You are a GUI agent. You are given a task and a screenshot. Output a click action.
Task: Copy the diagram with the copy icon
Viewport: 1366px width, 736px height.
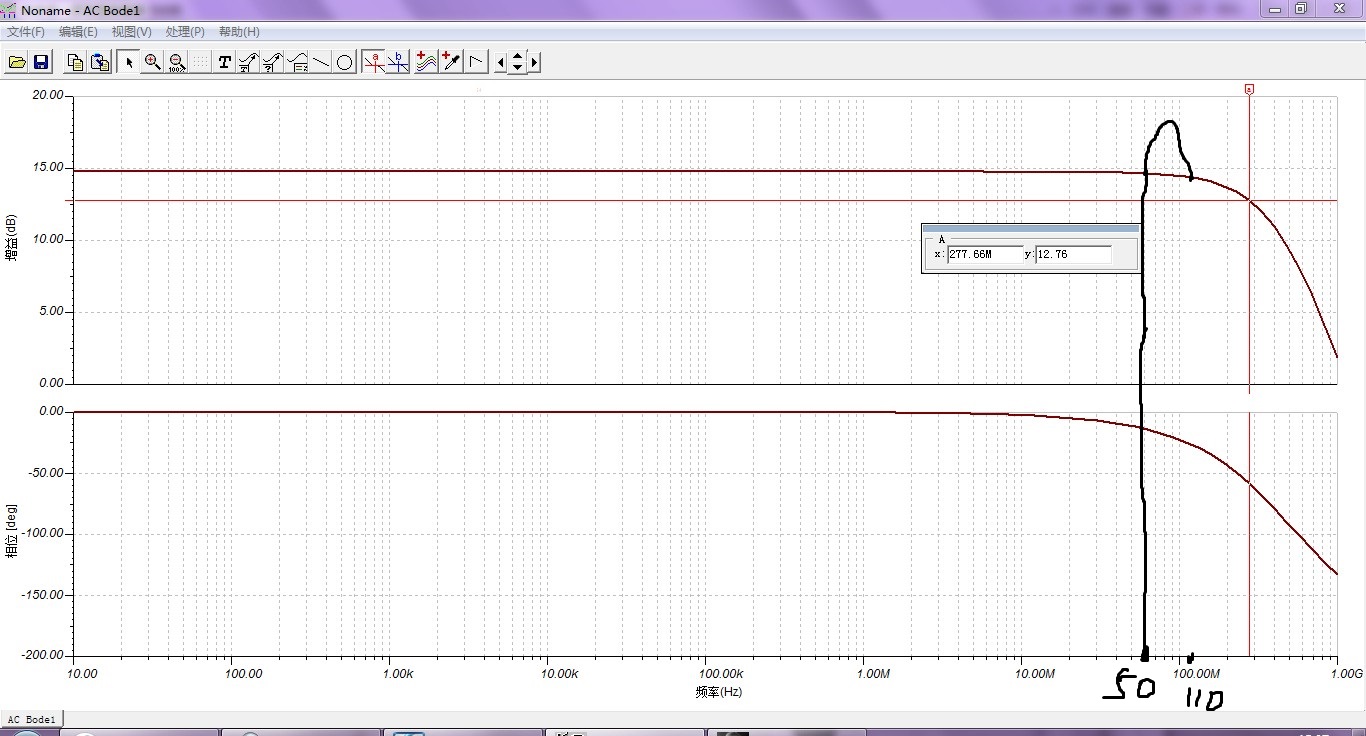point(75,62)
